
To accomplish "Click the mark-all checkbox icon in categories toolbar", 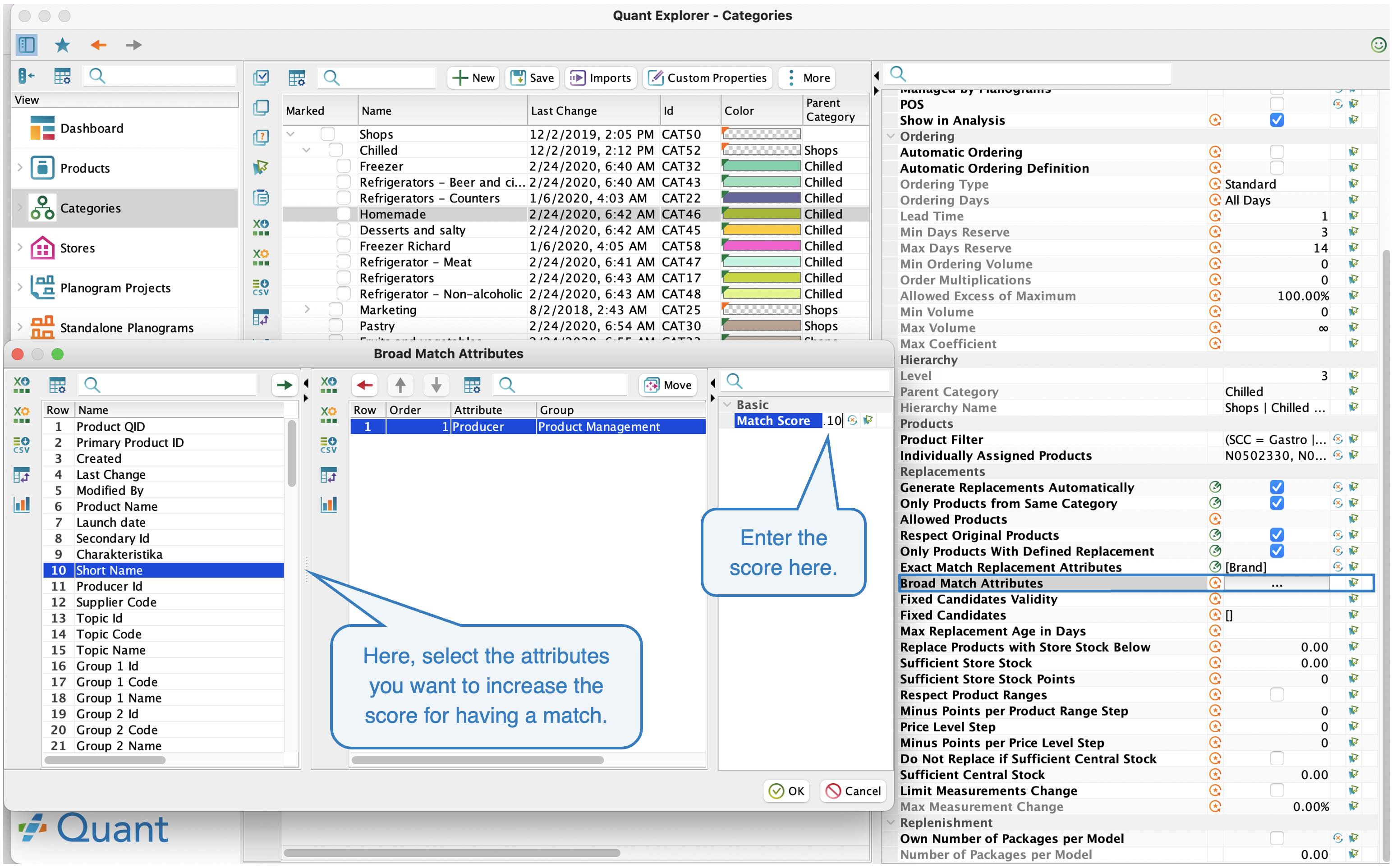I will pos(261,77).
